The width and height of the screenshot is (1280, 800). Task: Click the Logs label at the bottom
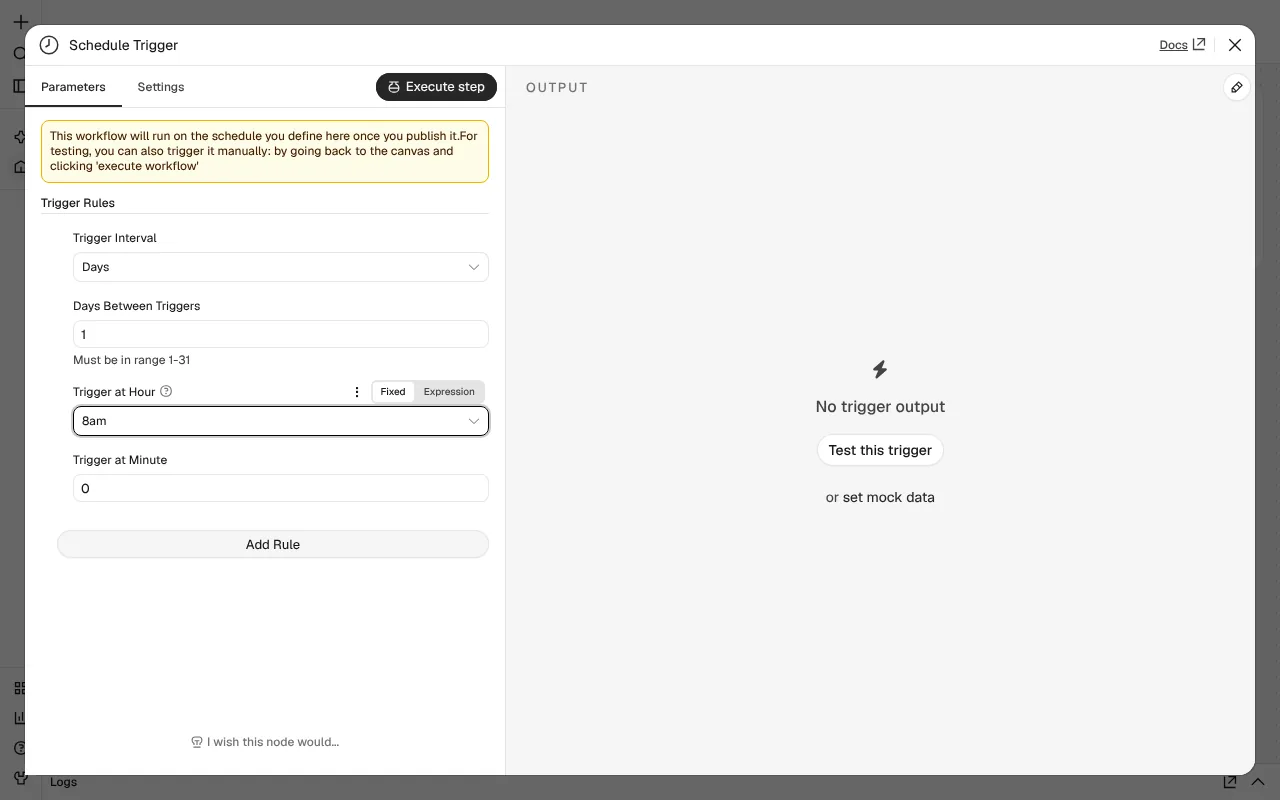(x=63, y=782)
